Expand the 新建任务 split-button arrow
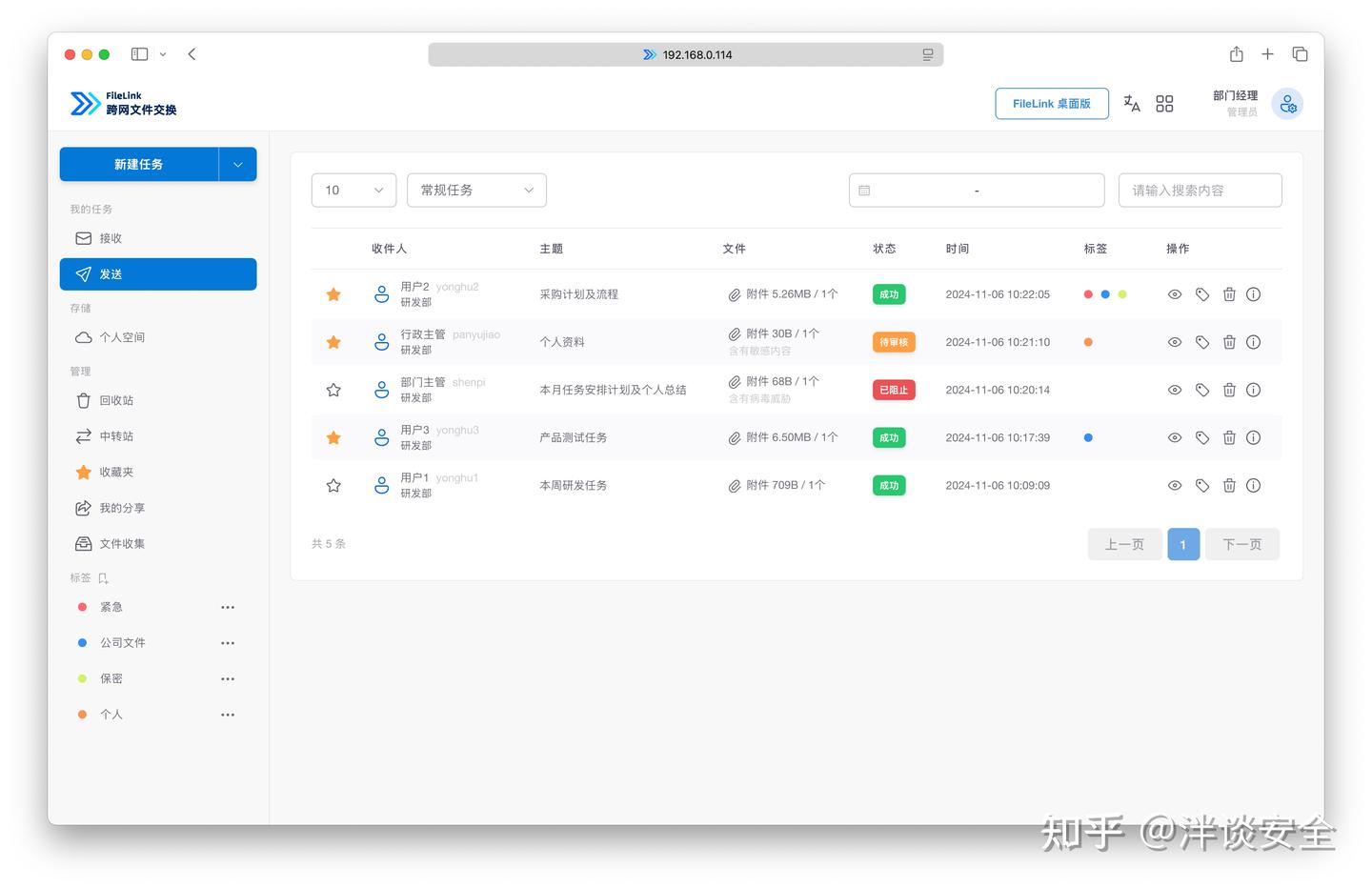Viewport: 1372px width, 888px height. pos(238,164)
